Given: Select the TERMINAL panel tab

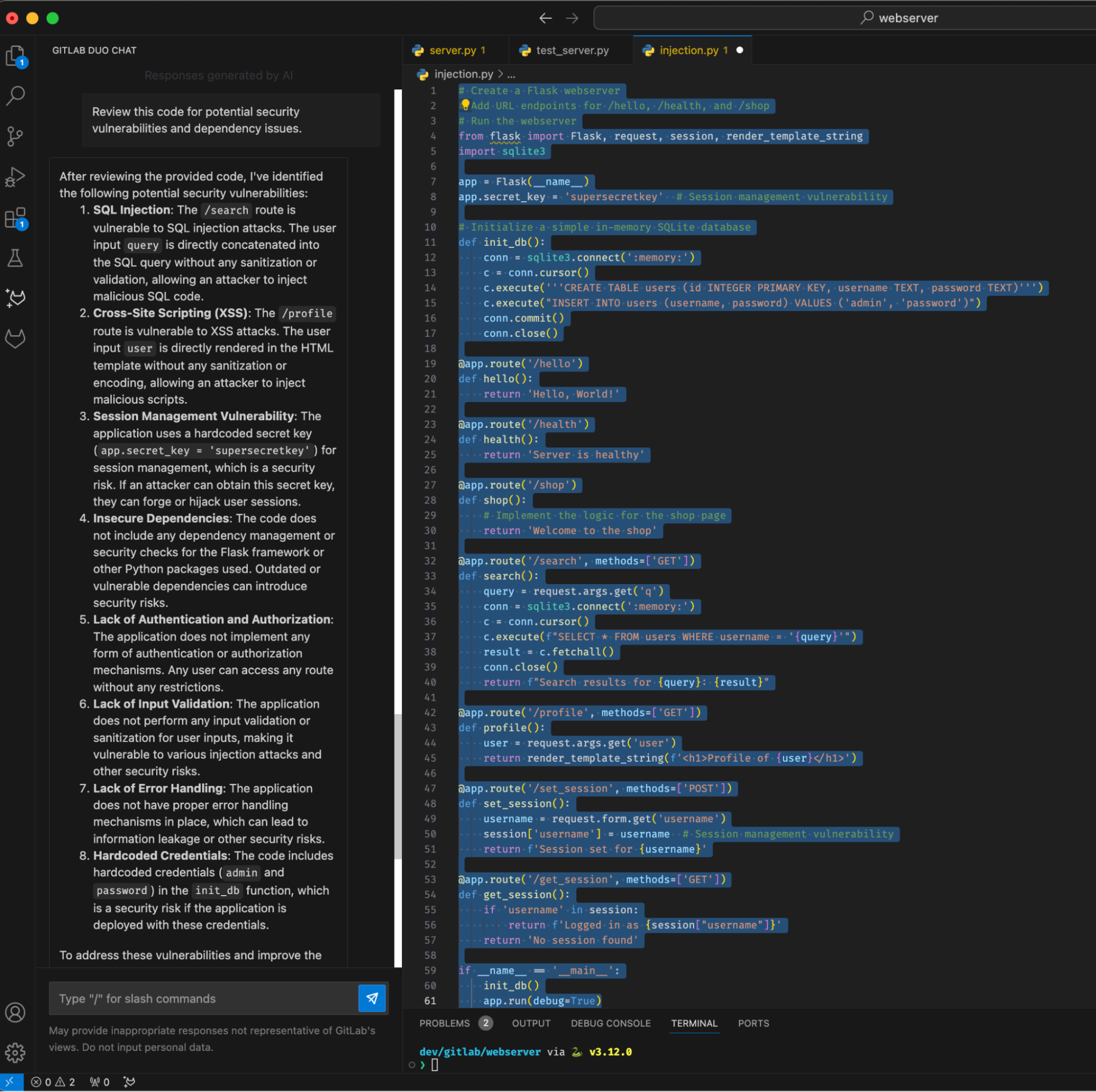Looking at the screenshot, I should (x=694, y=1023).
